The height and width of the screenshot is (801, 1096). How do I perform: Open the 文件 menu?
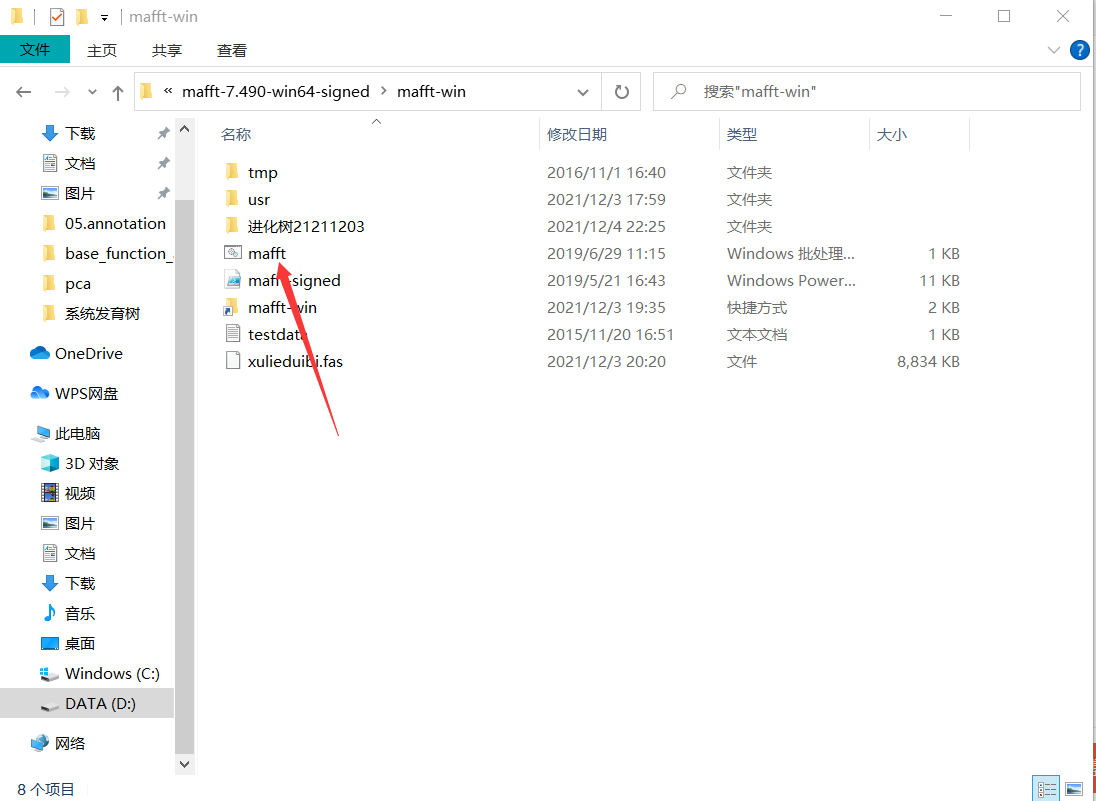(x=35, y=50)
